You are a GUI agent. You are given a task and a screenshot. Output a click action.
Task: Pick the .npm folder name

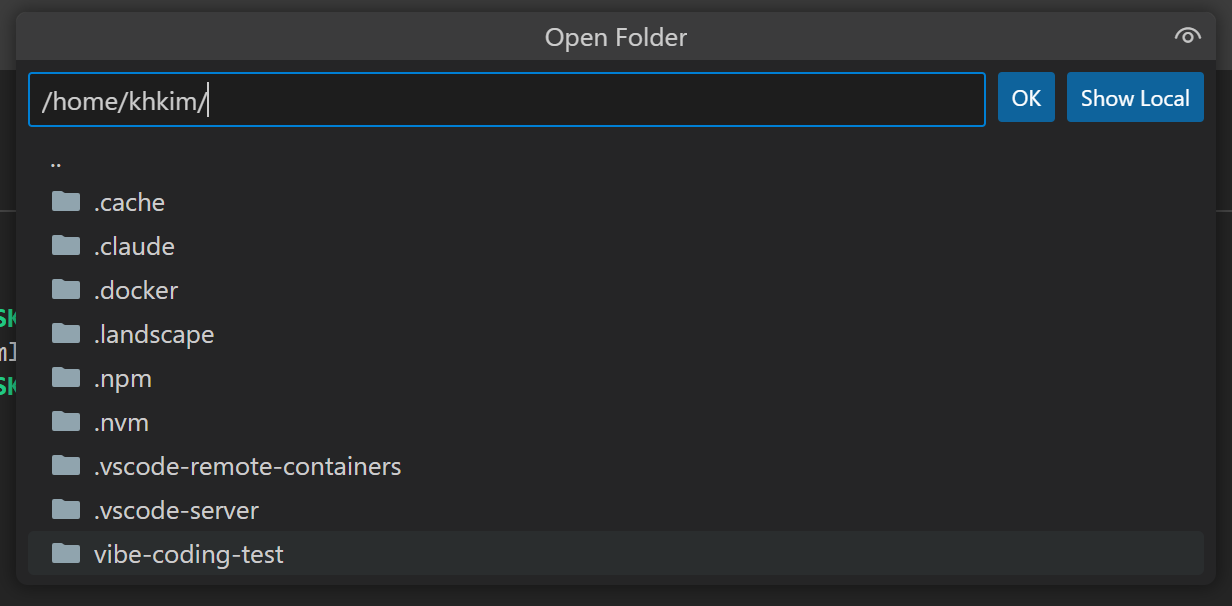click(123, 378)
